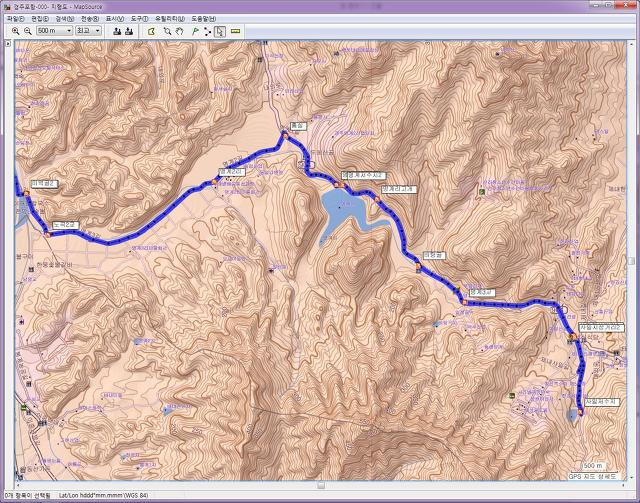
Task: Click the waypoint marker by the 사일시장거리2 label
Action: coord(573,336)
